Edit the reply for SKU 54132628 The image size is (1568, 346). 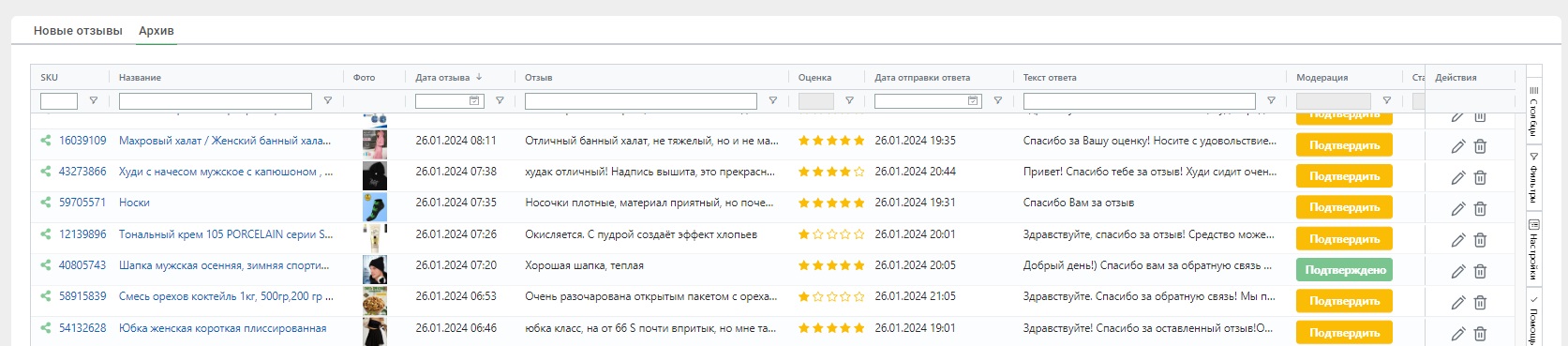(x=1458, y=334)
